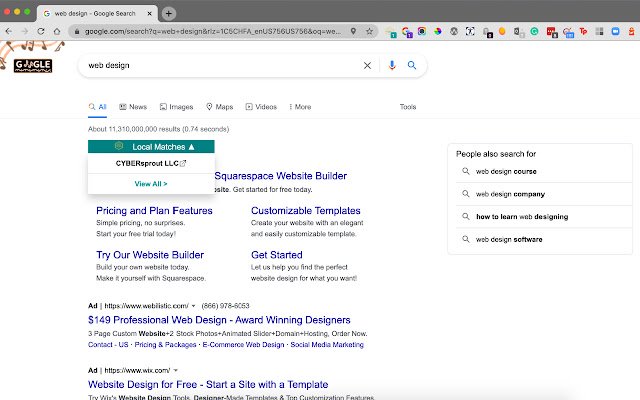Click View All local matches

(x=151, y=184)
